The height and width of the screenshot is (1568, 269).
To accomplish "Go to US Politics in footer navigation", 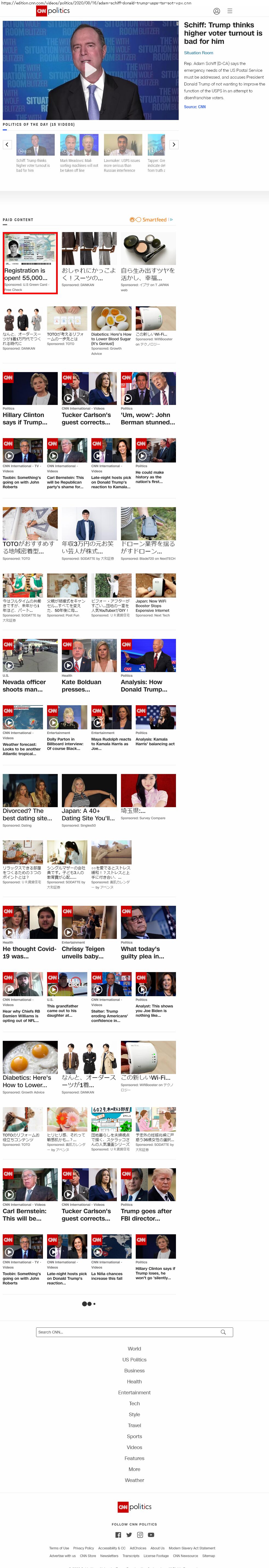I will pyautogui.click(x=135, y=1359).
